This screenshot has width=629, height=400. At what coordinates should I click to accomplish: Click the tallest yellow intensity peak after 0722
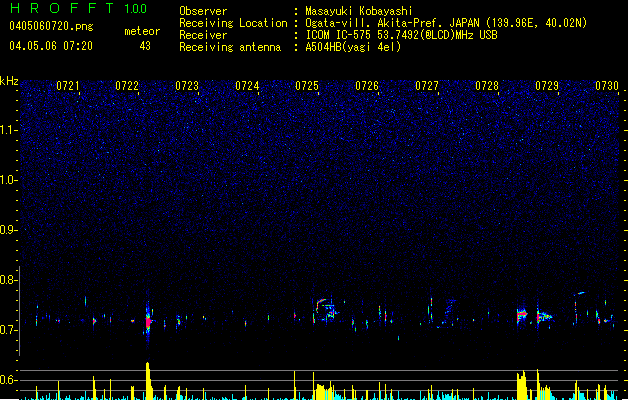[148, 380]
